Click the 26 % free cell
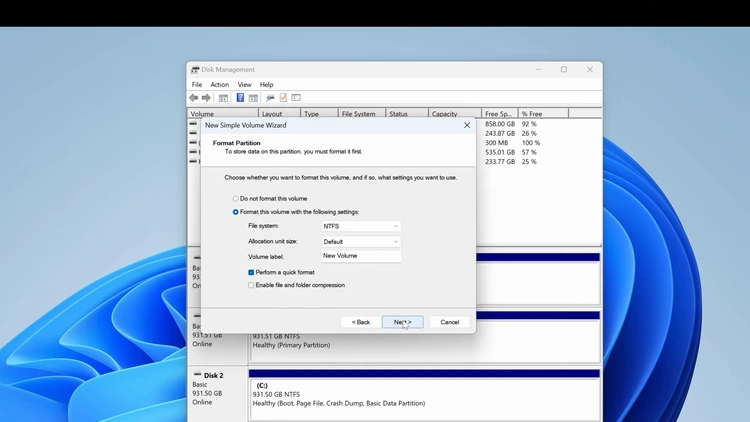This screenshot has width=750, height=422. coord(529,133)
